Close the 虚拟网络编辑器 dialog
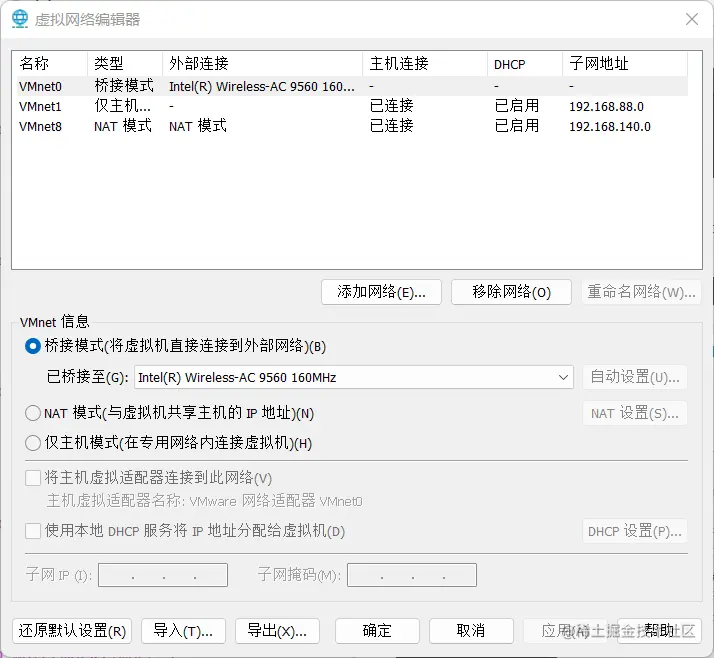Screen dimensions: 714x658 692,19
